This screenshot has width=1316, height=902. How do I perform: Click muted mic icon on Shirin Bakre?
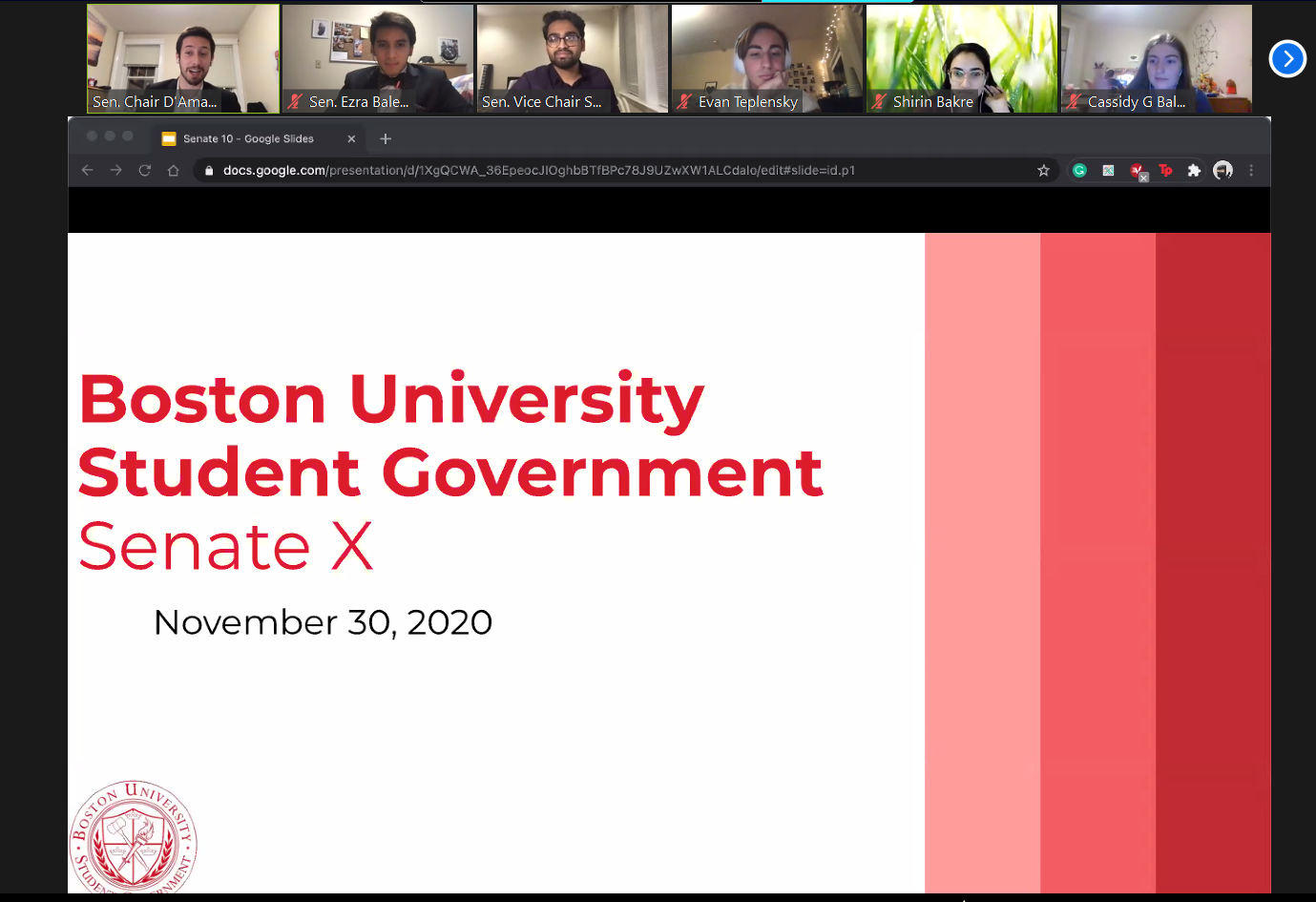(879, 101)
